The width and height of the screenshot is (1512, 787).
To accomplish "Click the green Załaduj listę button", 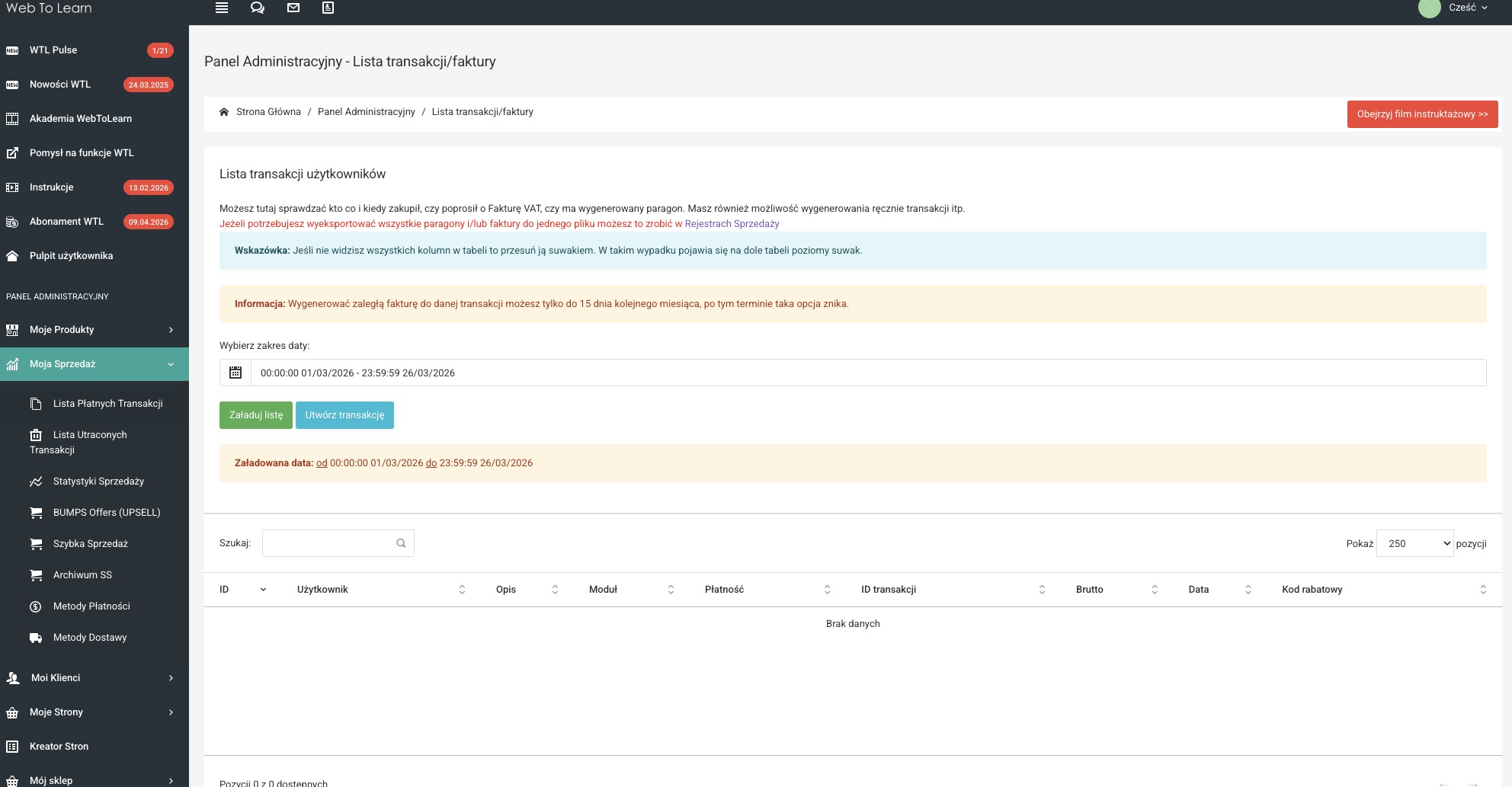I will 256,415.
